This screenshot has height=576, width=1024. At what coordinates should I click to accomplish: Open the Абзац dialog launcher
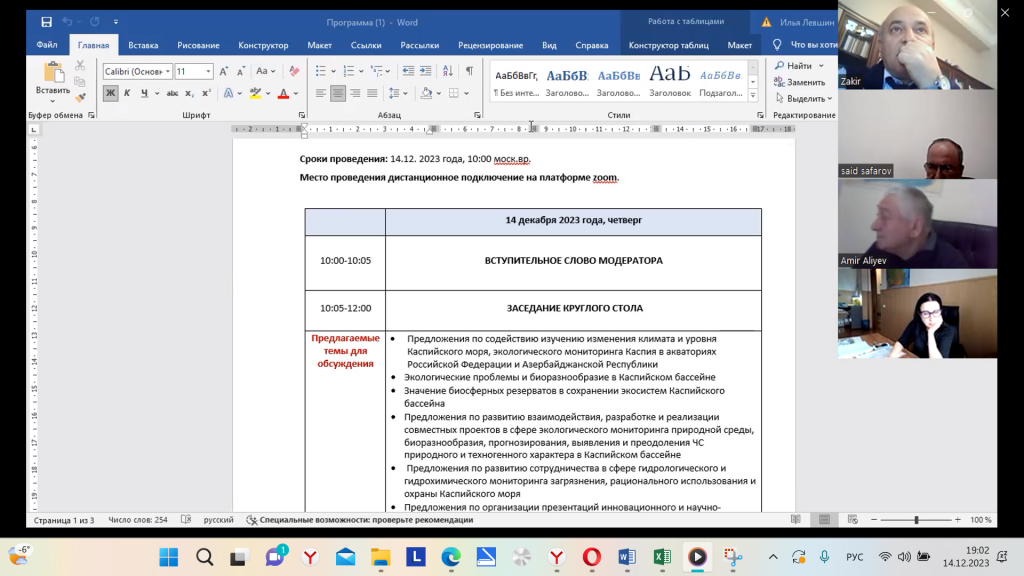tap(477, 115)
